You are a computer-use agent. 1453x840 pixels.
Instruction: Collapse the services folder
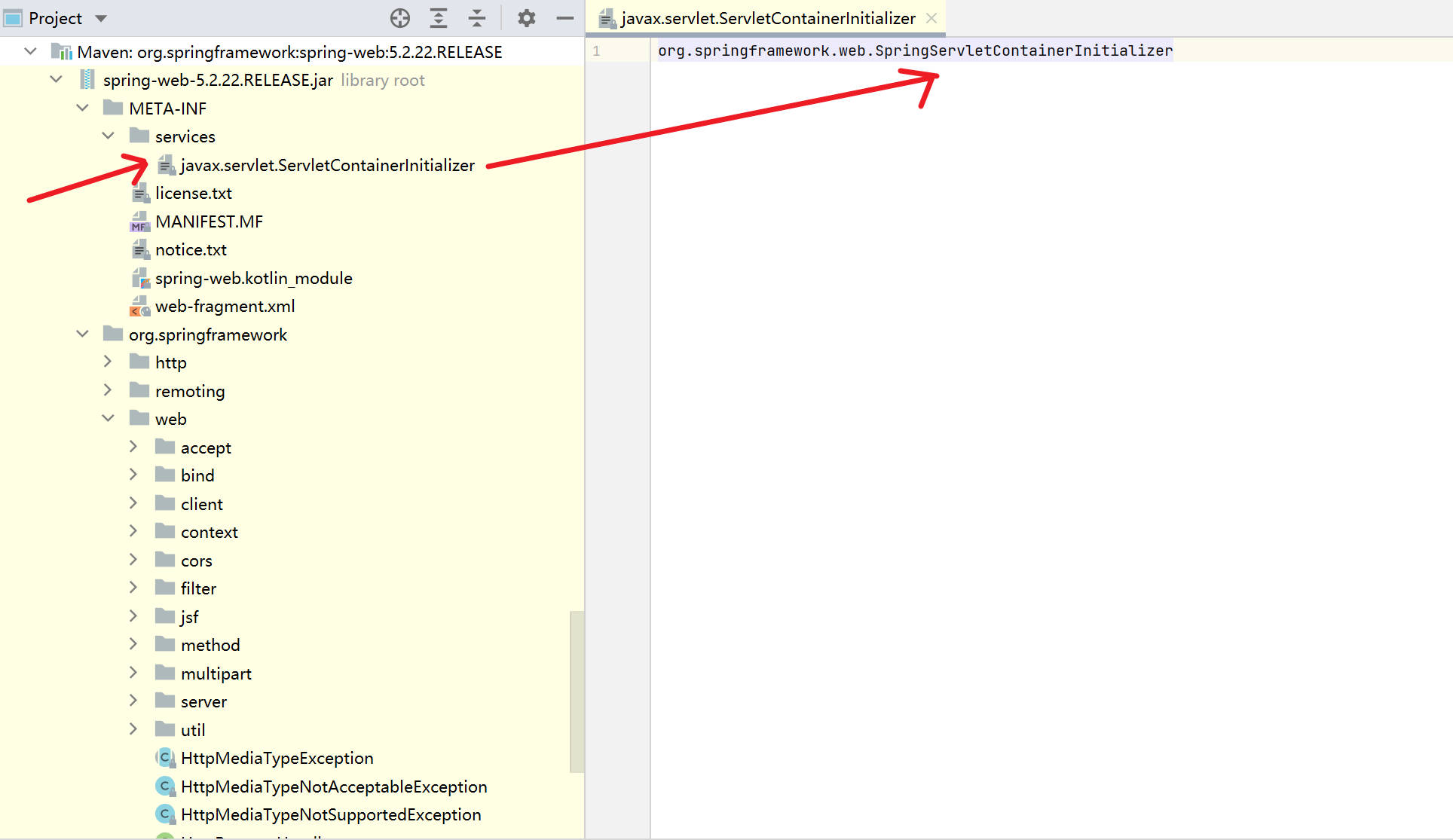pyautogui.click(x=109, y=136)
